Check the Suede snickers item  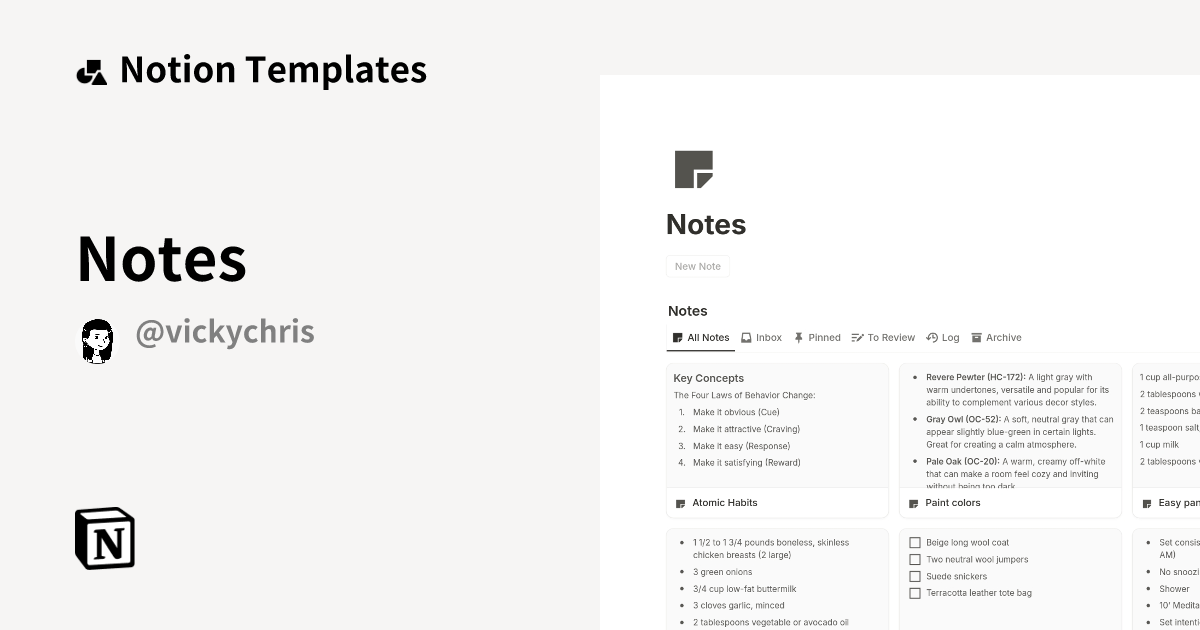[915, 576]
